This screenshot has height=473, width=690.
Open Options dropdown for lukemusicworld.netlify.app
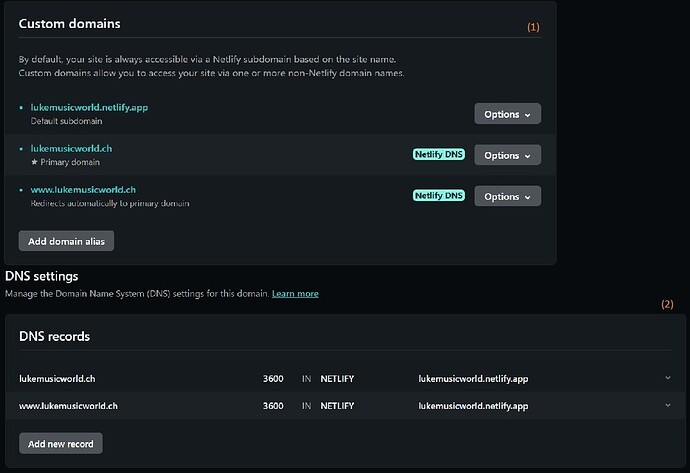click(507, 114)
